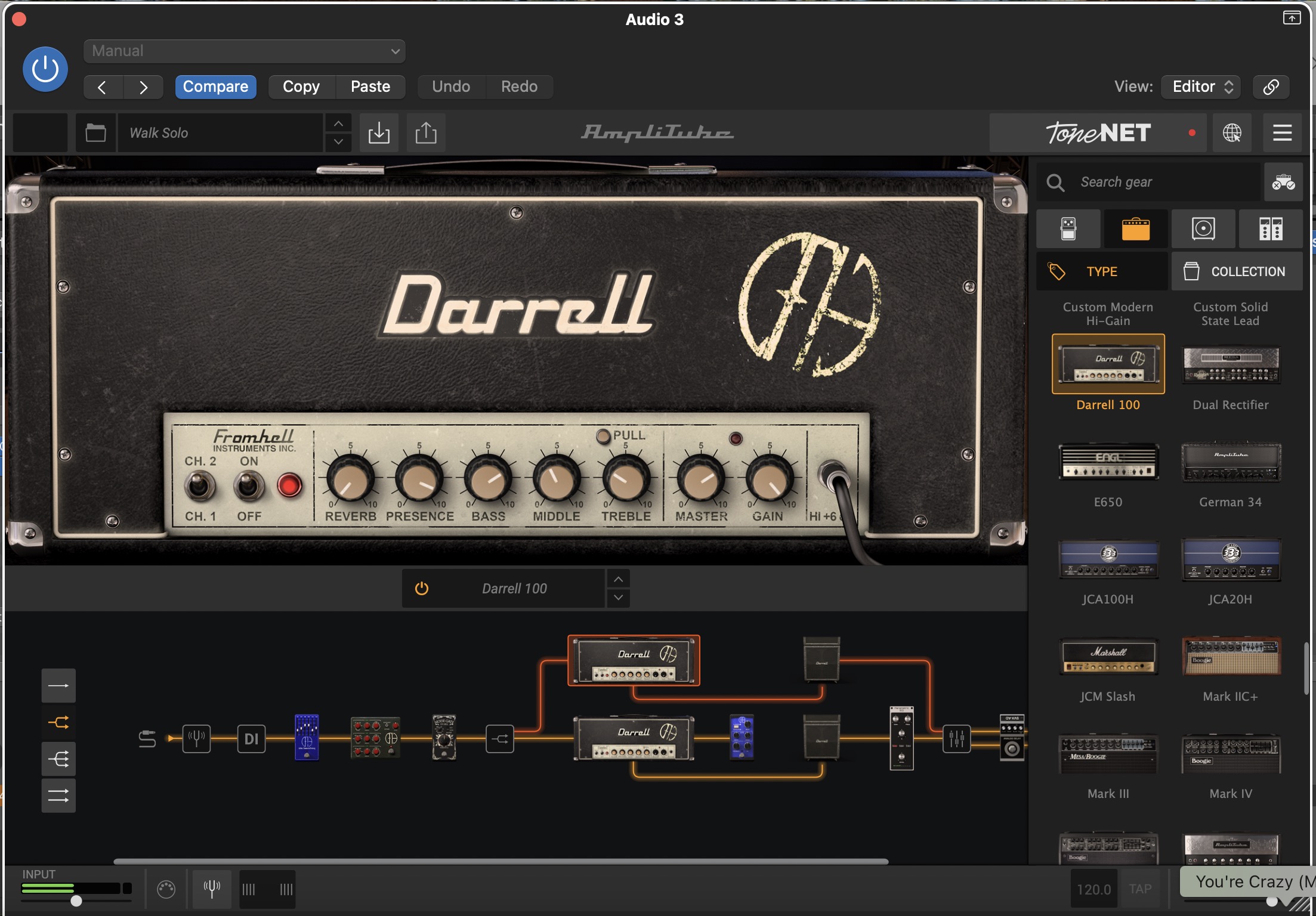Open the preset browser folder icon

[95, 132]
